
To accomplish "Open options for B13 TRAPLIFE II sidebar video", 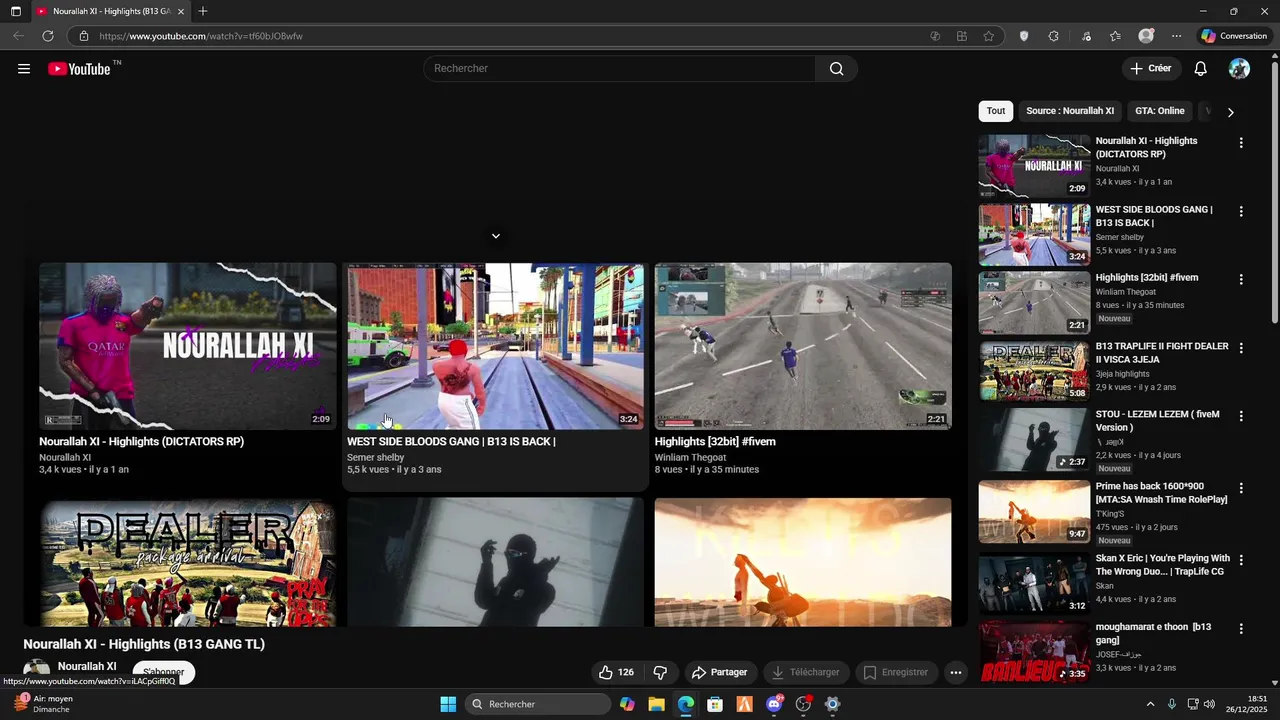I will click(1241, 348).
